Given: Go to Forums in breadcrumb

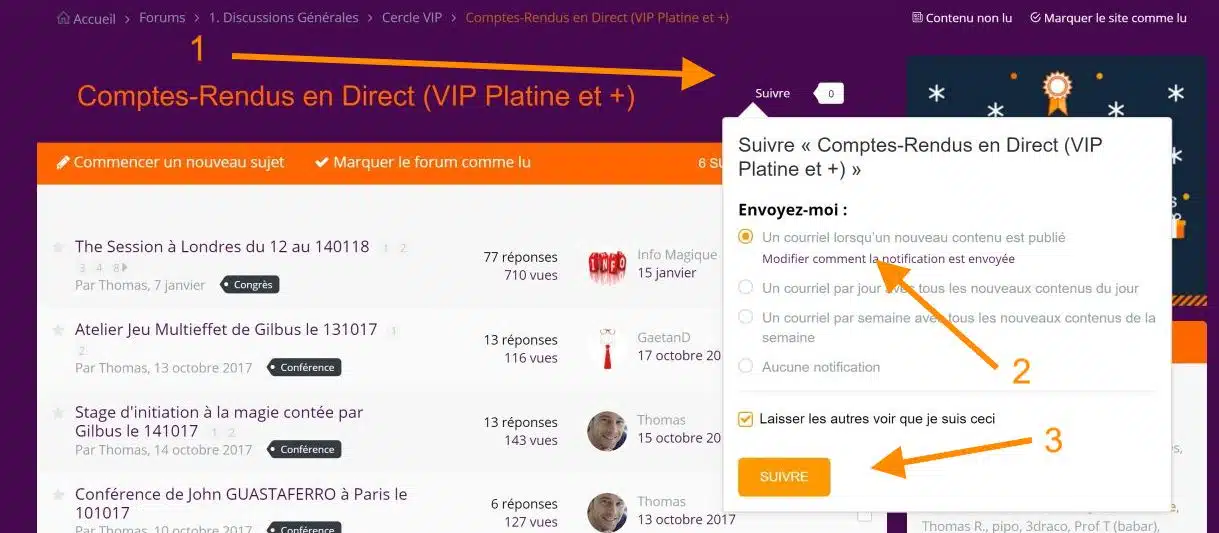Looking at the screenshot, I should 162,18.
